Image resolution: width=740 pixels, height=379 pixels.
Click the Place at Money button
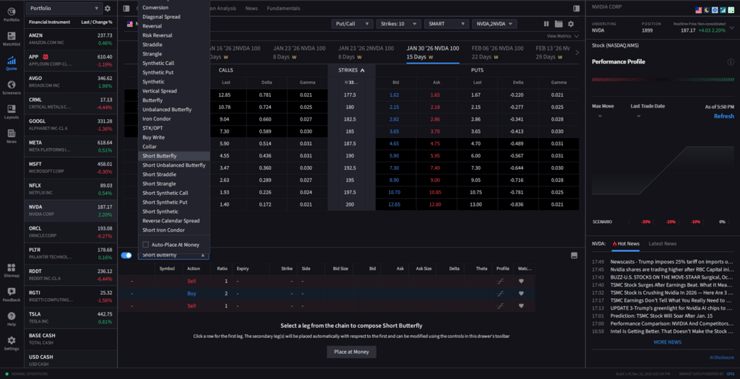351,352
